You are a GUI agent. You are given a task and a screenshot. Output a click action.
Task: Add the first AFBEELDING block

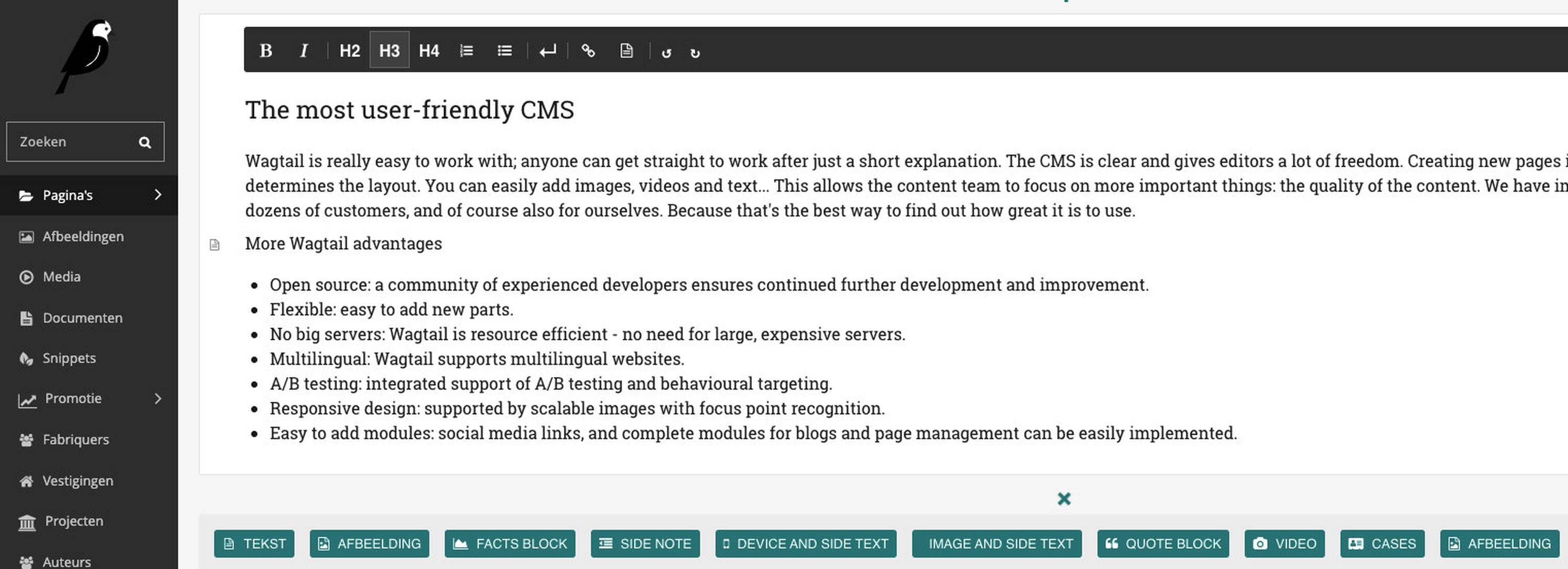coord(369,543)
